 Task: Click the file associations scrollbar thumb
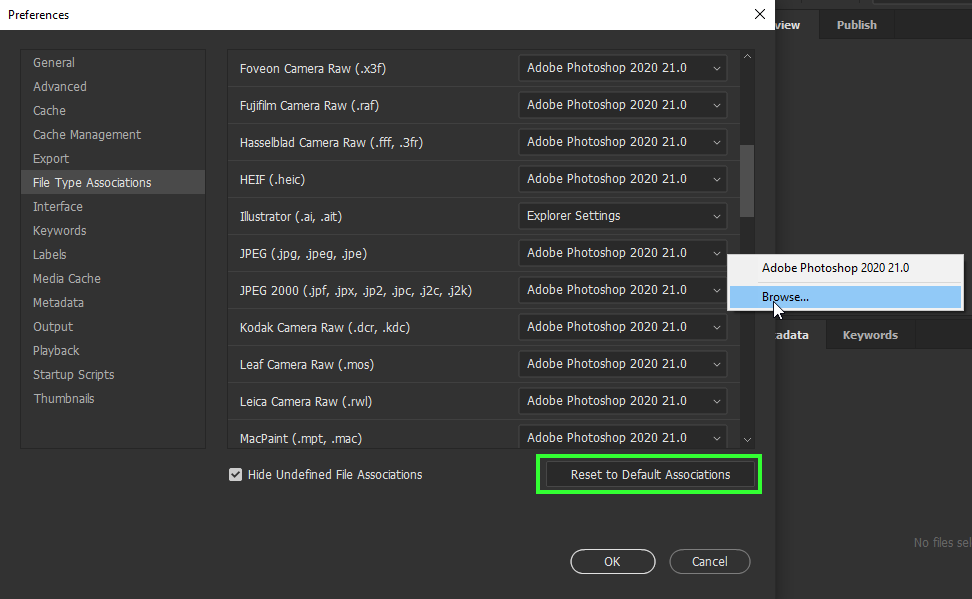(748, 181)
